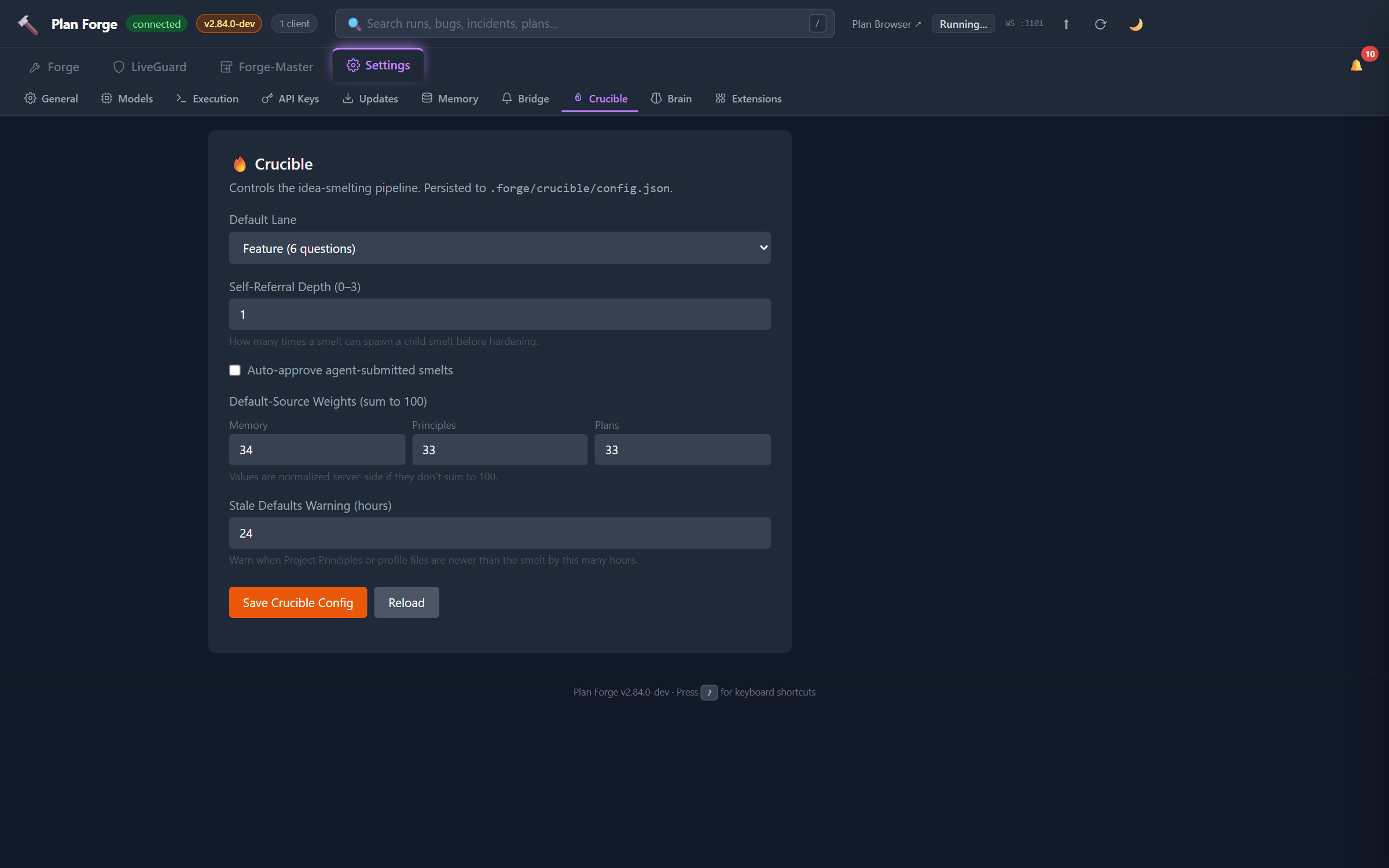Viewport: 1389px width, 868px height.
Task: Select the Crucible settings subtab
Action: coord(600,99)
